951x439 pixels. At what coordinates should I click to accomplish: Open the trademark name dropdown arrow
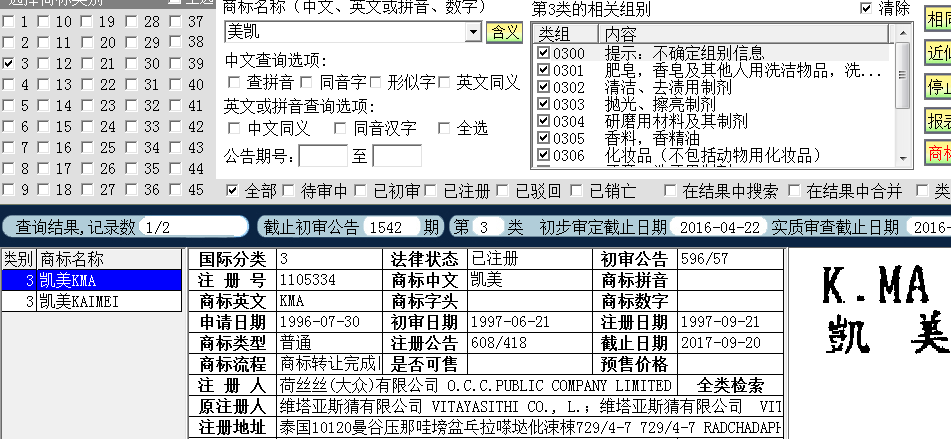point(473,32)
